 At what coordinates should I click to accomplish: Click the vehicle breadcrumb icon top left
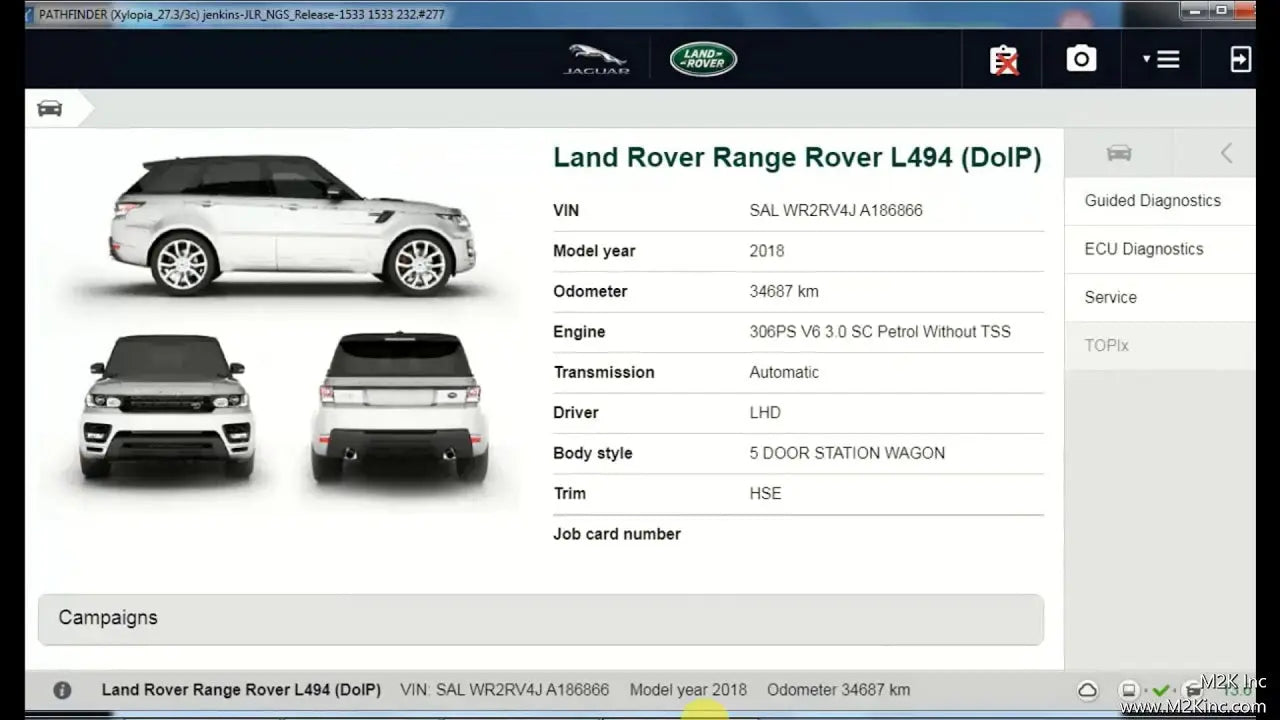click(48, 107)
